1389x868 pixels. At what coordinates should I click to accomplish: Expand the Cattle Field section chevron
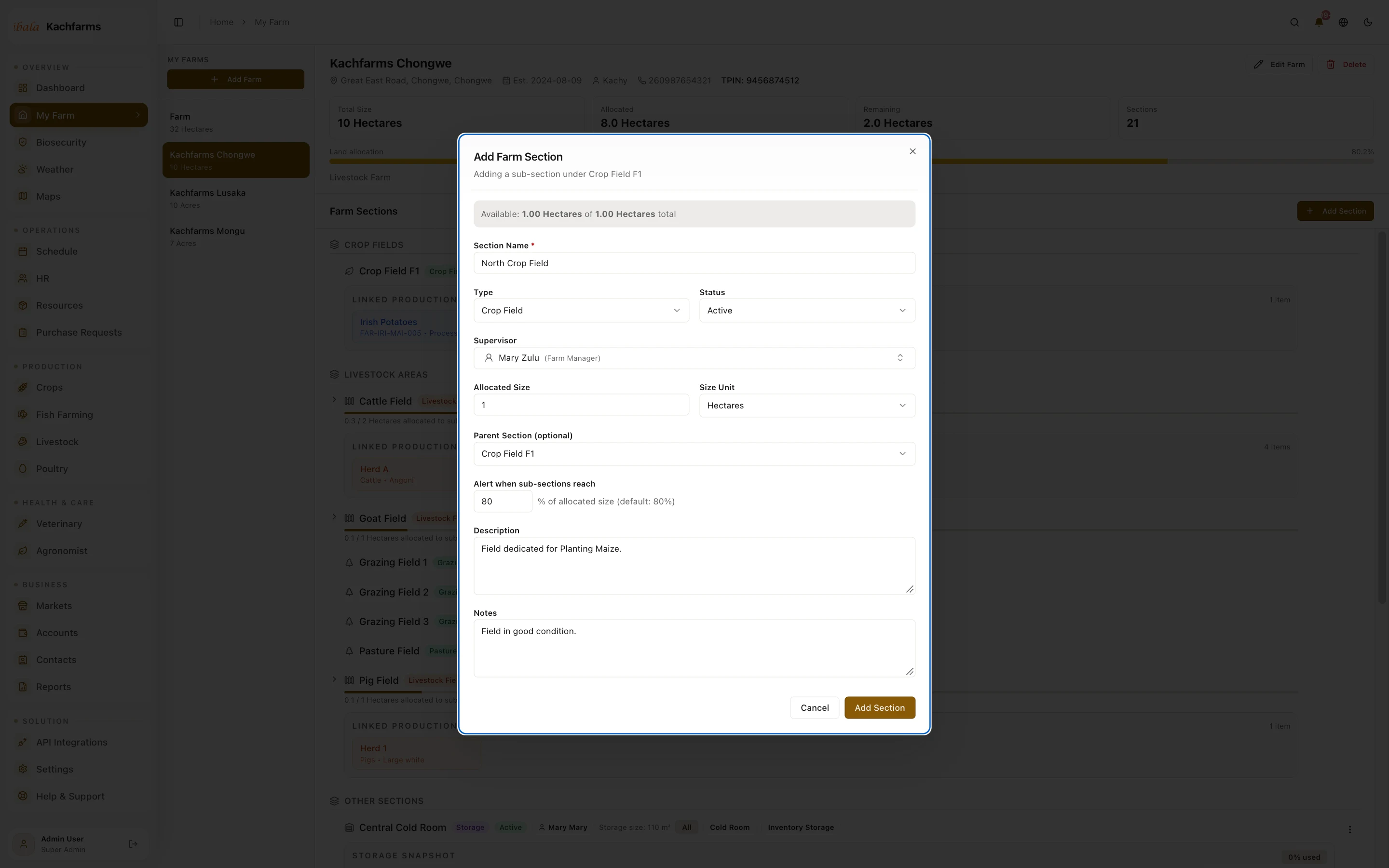tap(335, 400)
